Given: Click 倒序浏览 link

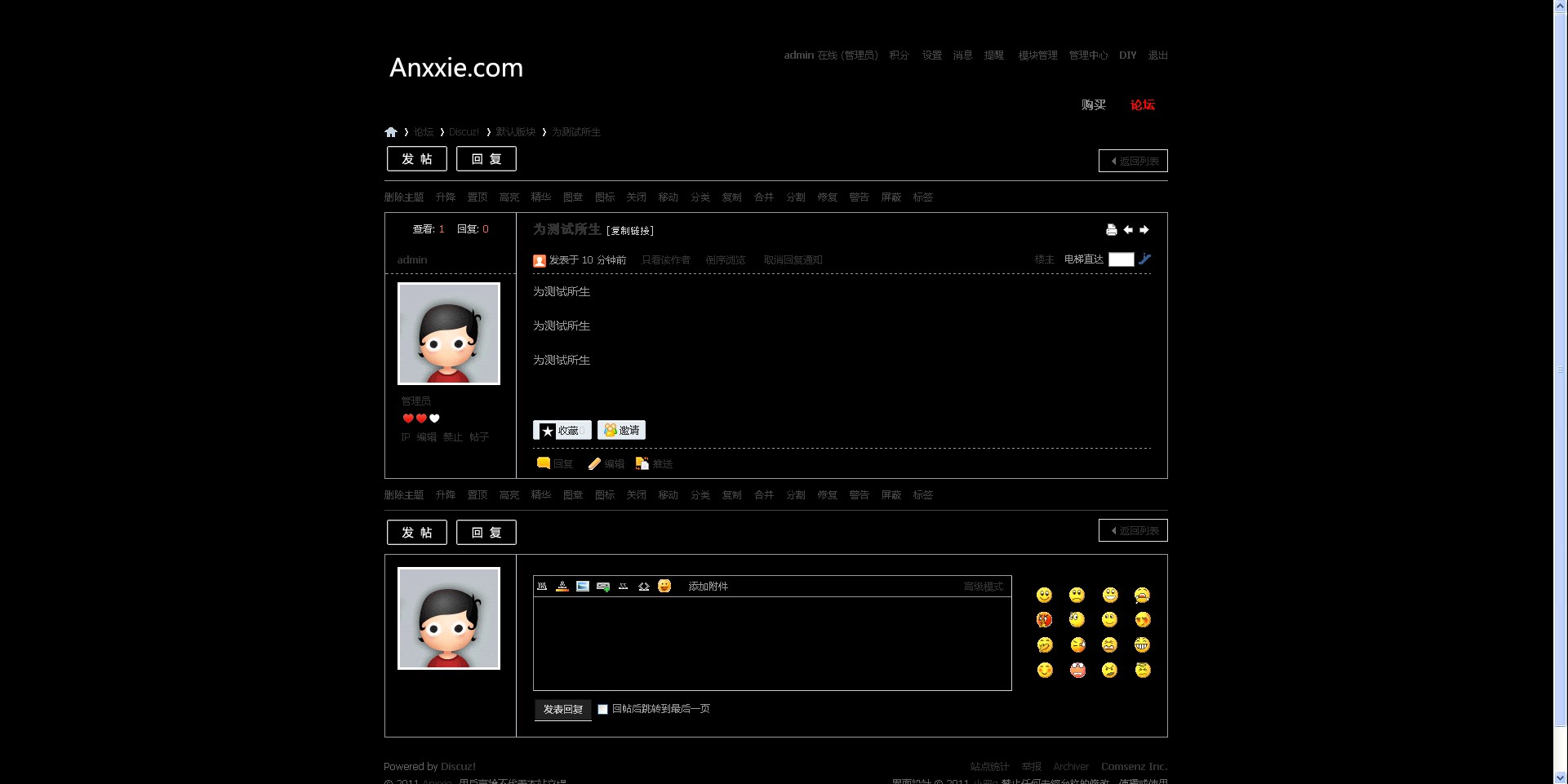Looking at the screenshot, I should click(726, 260).
